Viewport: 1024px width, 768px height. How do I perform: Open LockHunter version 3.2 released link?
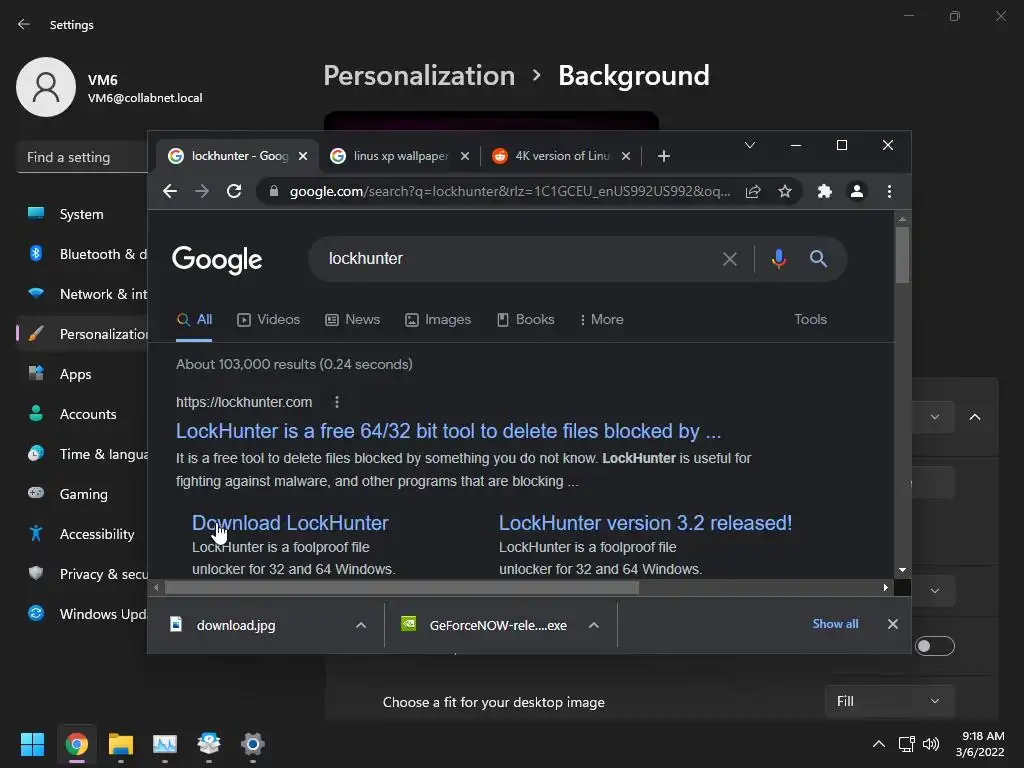pyautogui.click(x=645, y=523)
